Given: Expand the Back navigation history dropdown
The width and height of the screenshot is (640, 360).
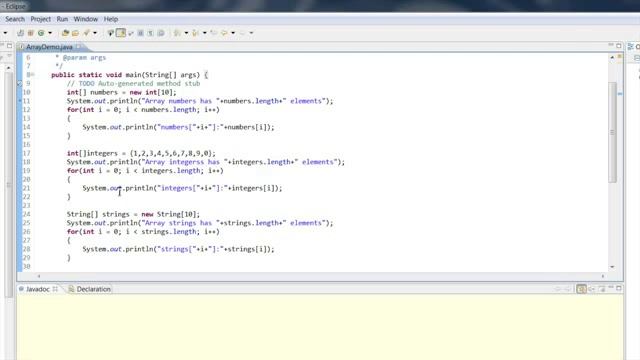Looking at the screenshot, I should (233, 33).
